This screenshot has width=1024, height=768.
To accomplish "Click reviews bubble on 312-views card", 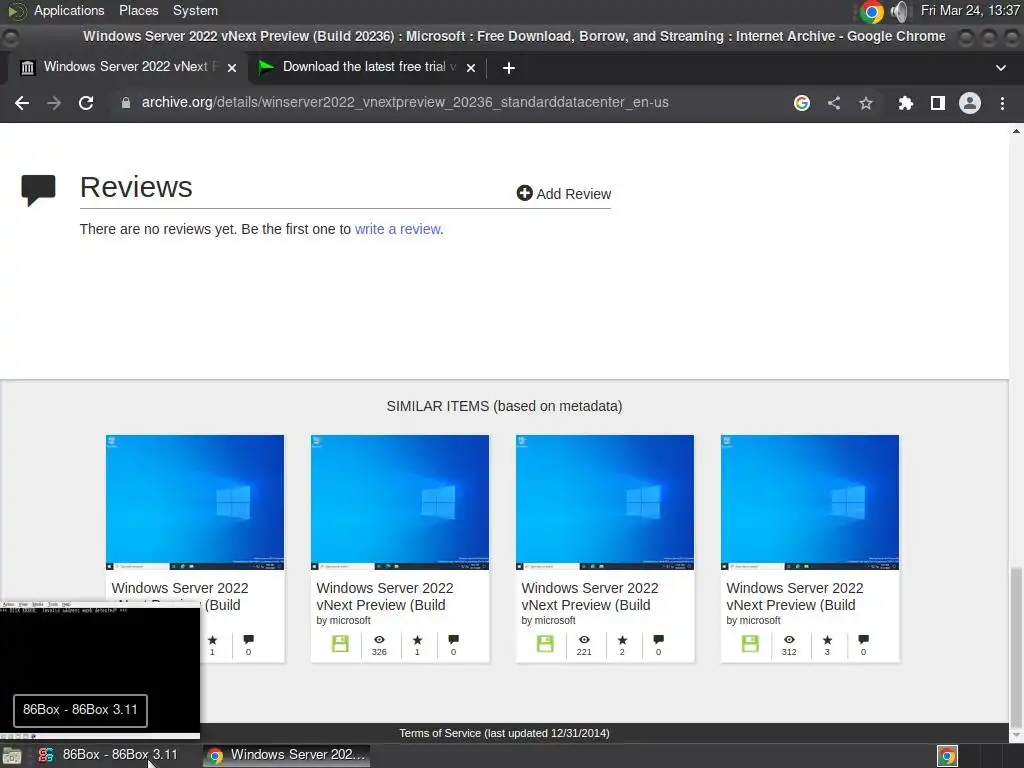I will click(863, 639).
